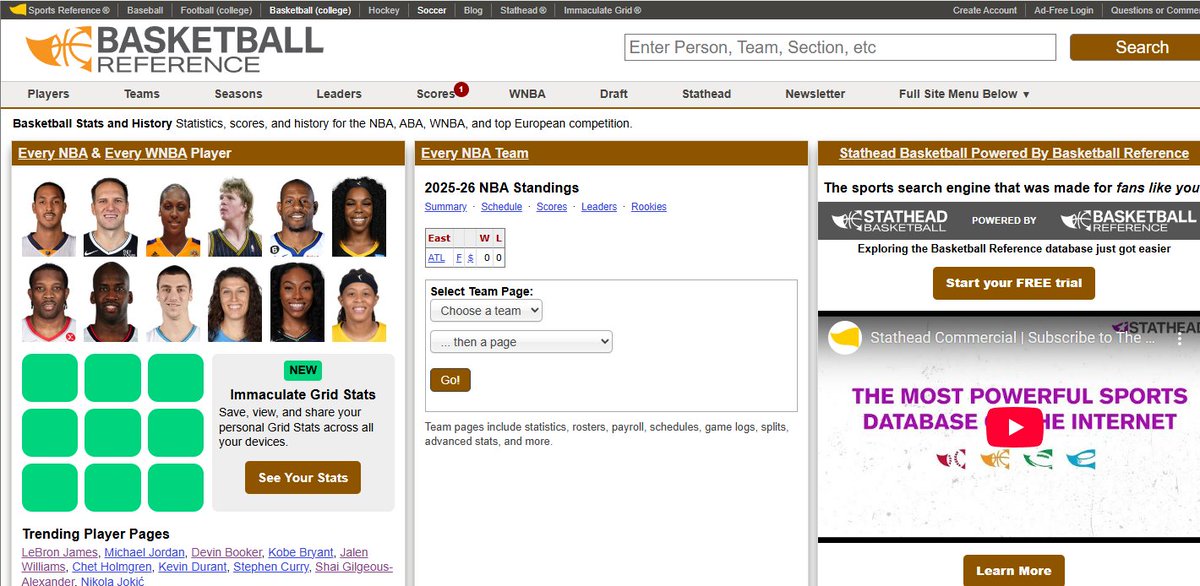This screenshot has width=1200, height=586.
Task: Open the headshot with a red X badge
Action: (x=49, y=303)
